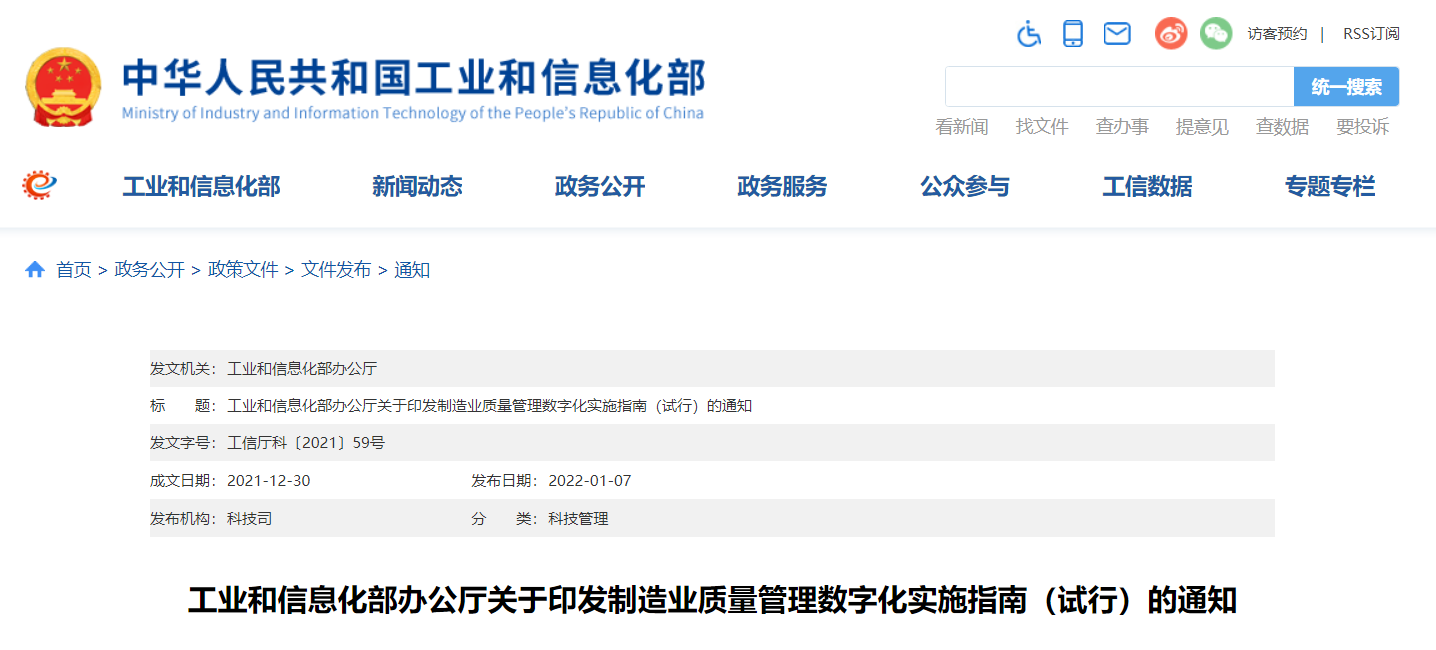Click the orange gear logo in navigation
This screenshot has width=1436, height=650.
(x=40, y=185)
